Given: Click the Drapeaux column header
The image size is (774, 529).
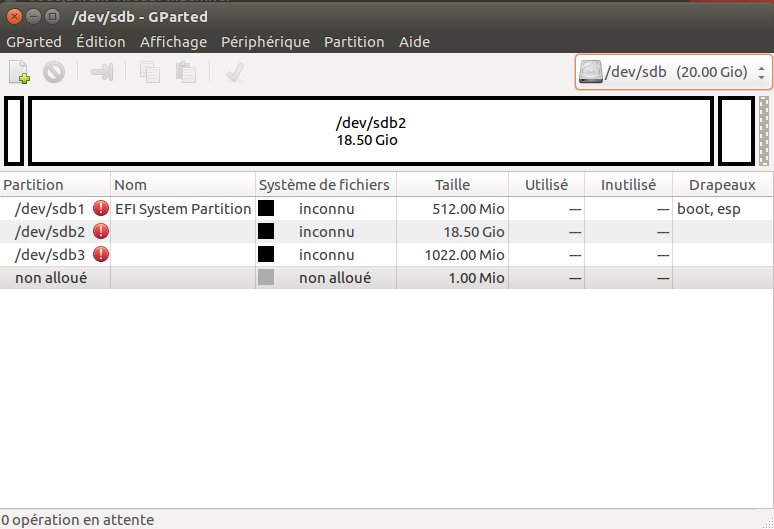Looking at the screenshot, I should (x=722, y=185).
